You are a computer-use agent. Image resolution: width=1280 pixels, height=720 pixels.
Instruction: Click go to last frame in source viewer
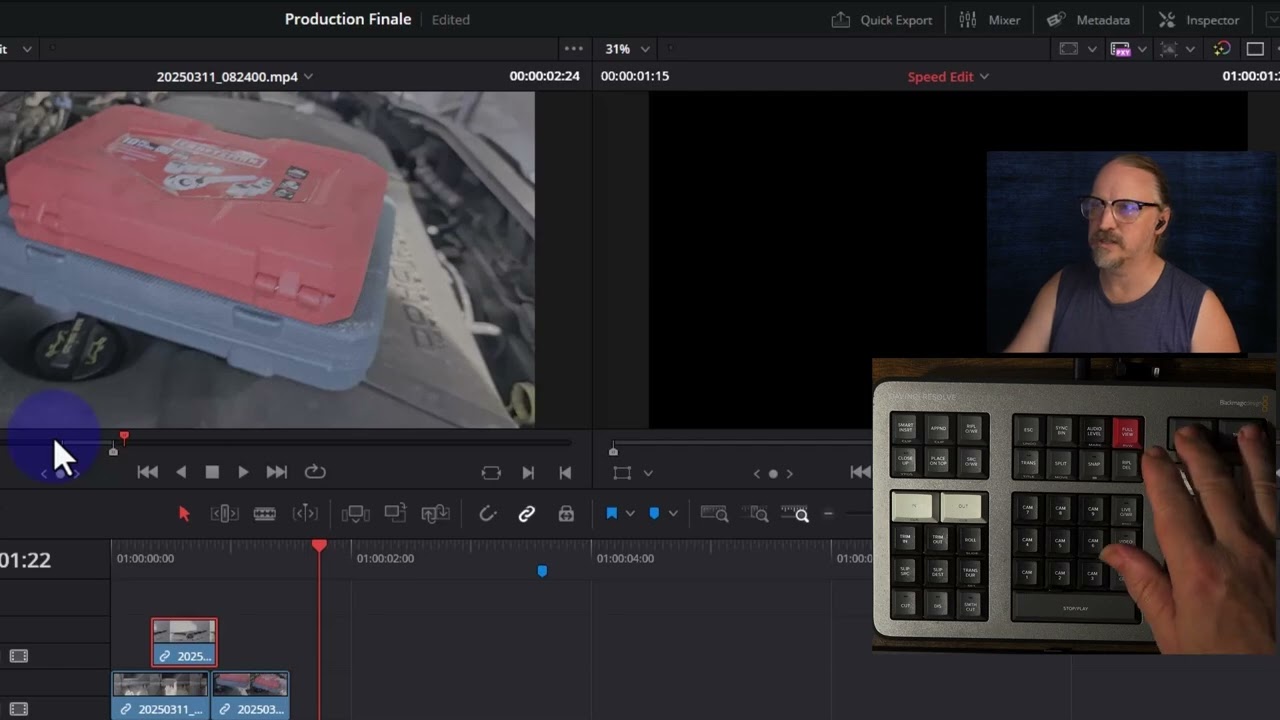click(277, 472)
